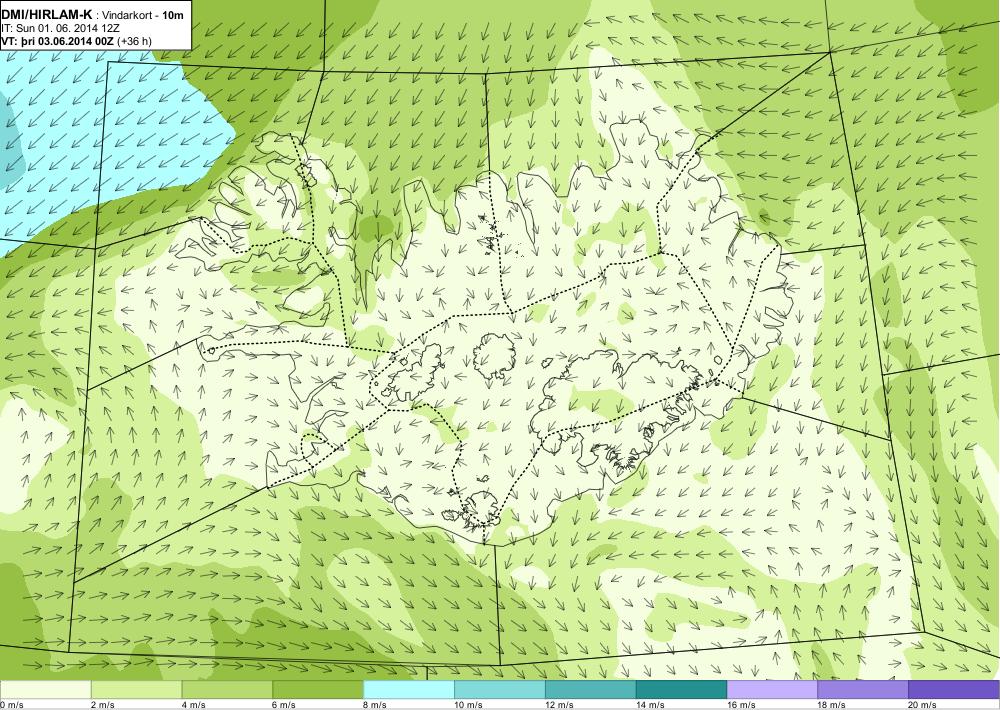Click the '10 m/s' legend label
This screenshot has height=710, width=1000.
pyautogui.click(x=469, y=705)
